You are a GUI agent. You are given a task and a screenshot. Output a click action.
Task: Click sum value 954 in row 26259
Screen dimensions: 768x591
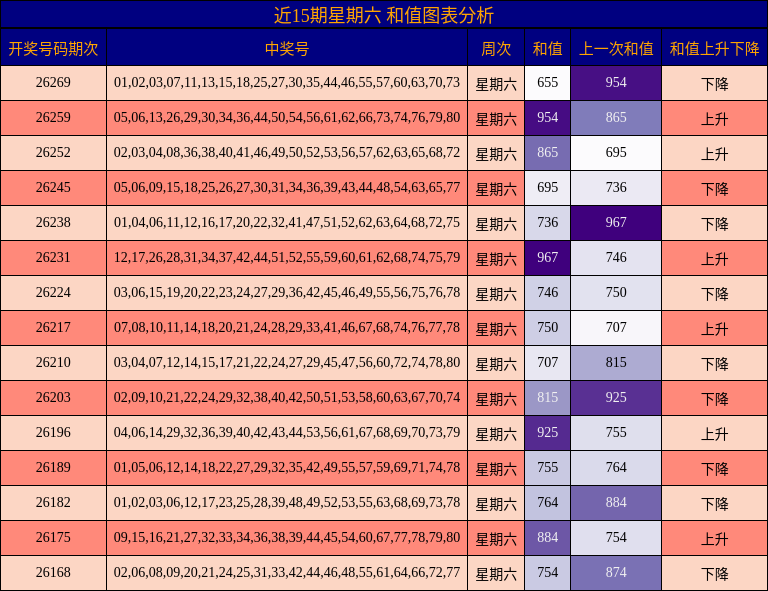tap(547, 118)
